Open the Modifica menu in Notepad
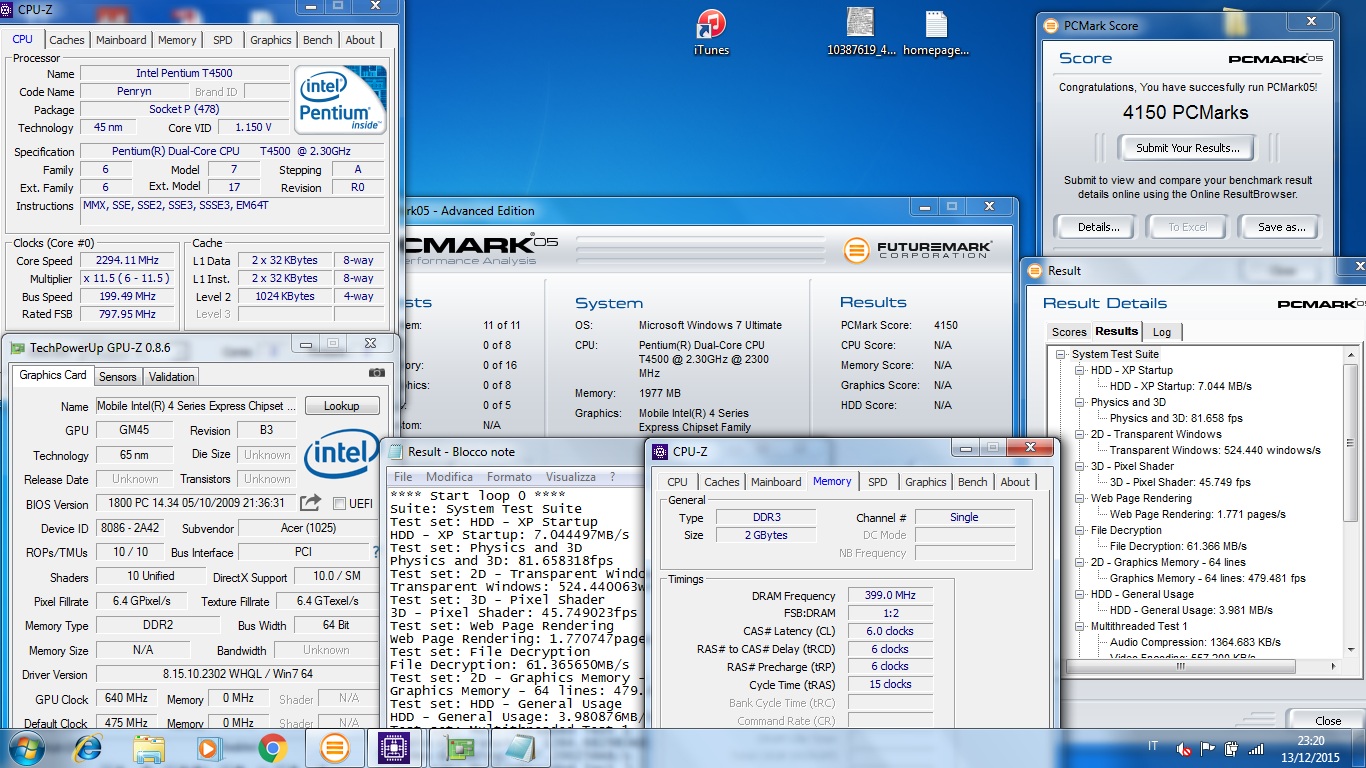Image resolution: width=1366 pixels, height=768 pixels. coord(449,477)
